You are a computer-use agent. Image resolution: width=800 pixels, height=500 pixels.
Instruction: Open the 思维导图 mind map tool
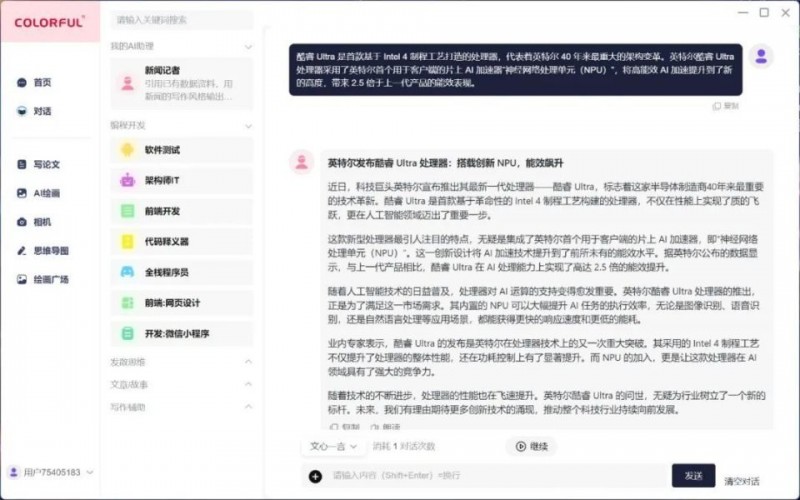coord(49,251)
